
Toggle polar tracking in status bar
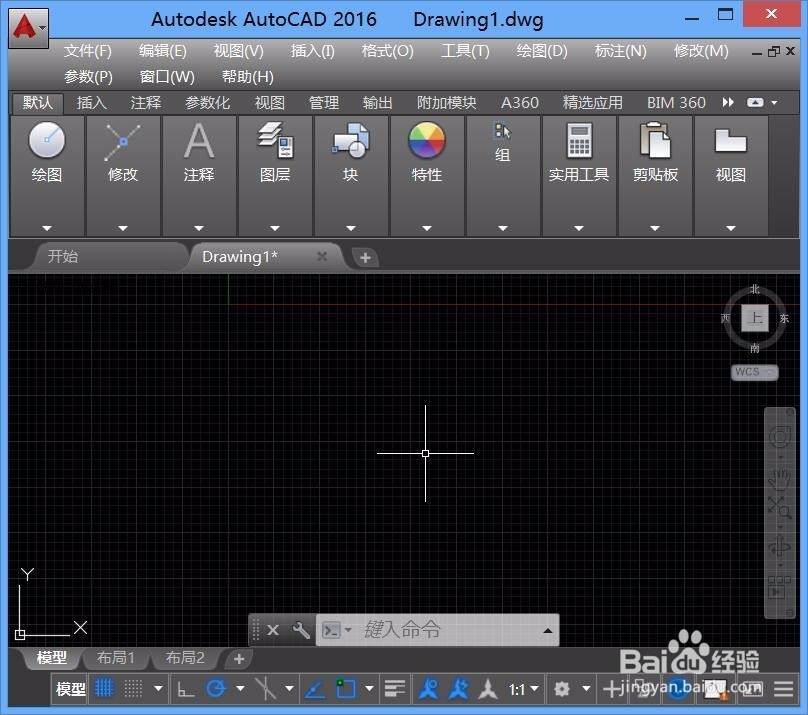pyautogui.click(x=216, y=689)
